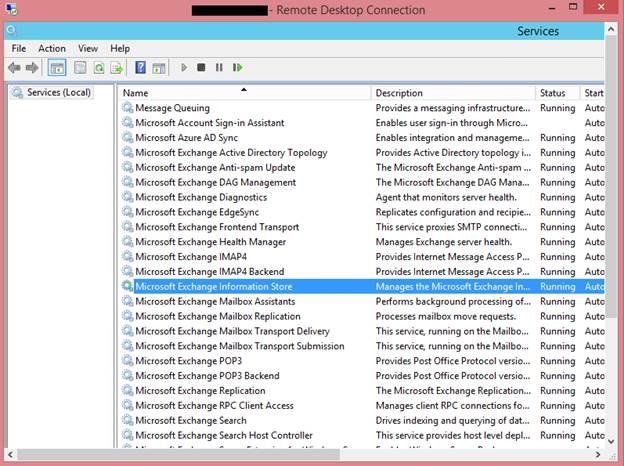Click the Forward arrow in toolbar
This screenshot has height=466, width=624.
coord(32,68)
